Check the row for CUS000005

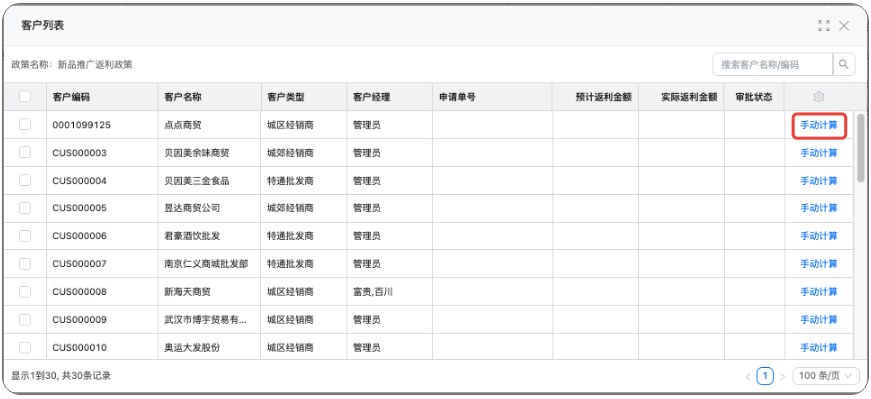click(x=25, y=208)
